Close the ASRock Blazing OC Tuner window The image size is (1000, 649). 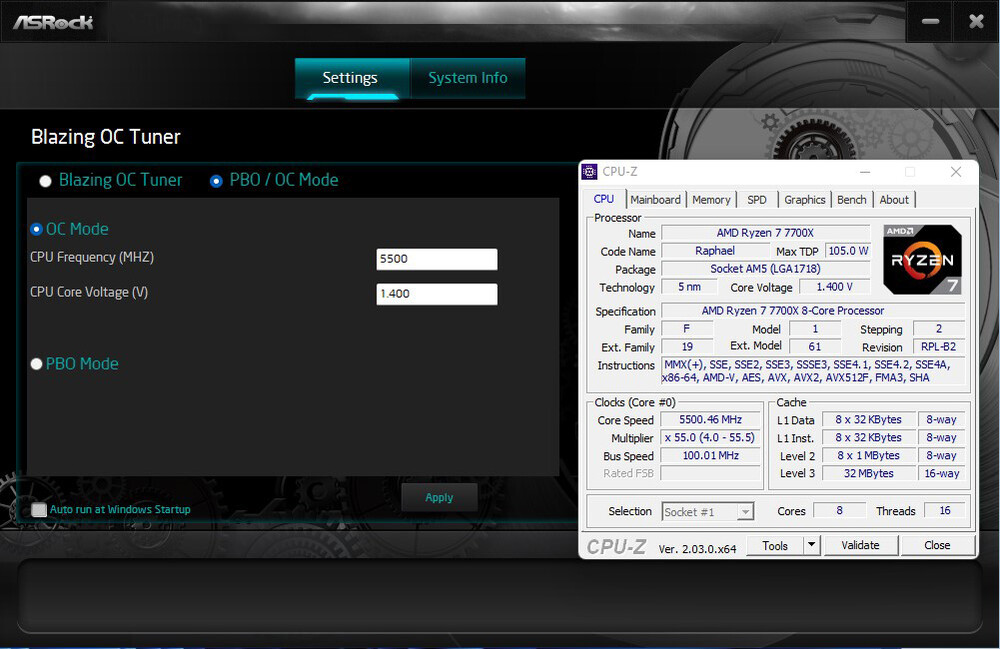coord(976,22)
